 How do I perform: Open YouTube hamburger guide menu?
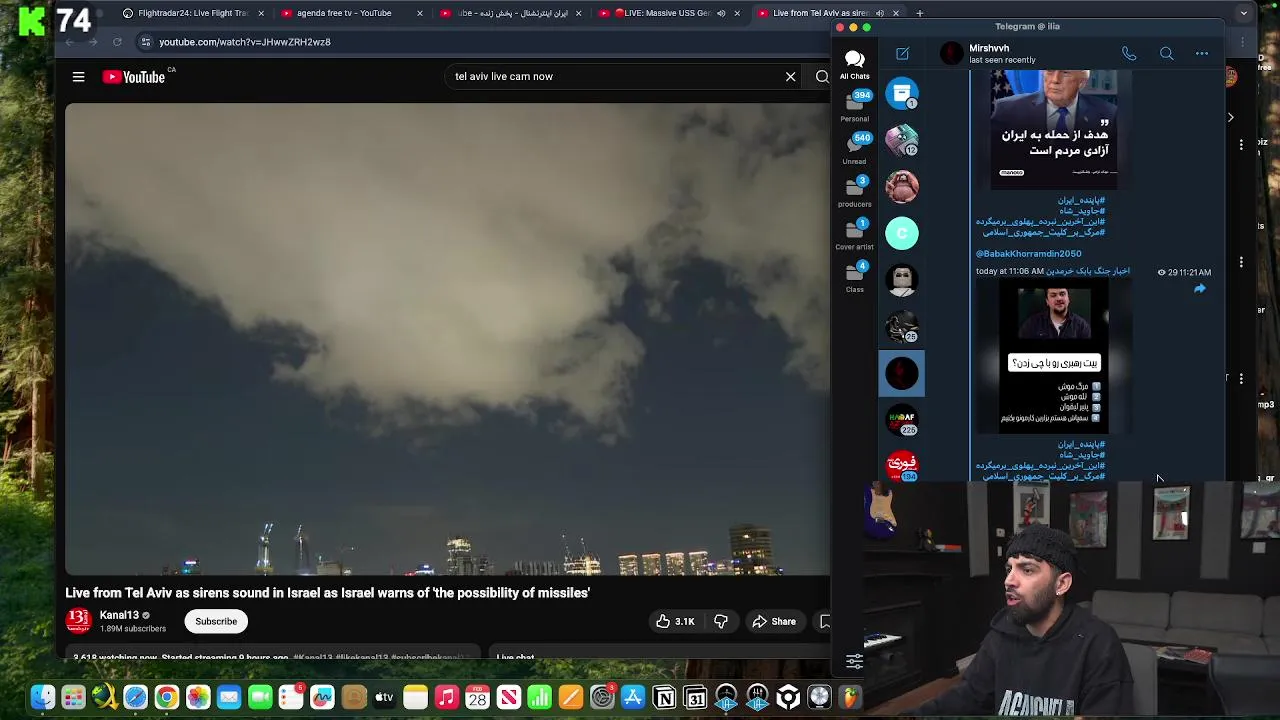pyautogui.click(x=78, y=77)
